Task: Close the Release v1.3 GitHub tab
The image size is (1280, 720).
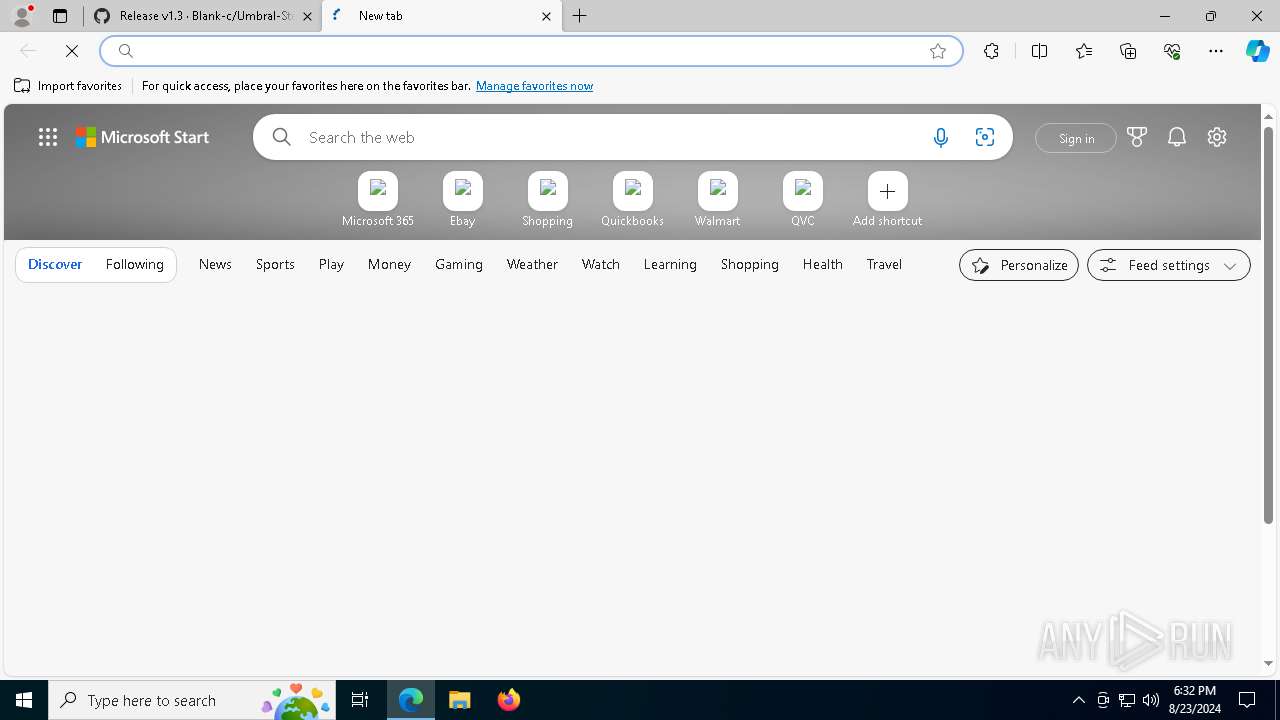Action: pos(307,16)
